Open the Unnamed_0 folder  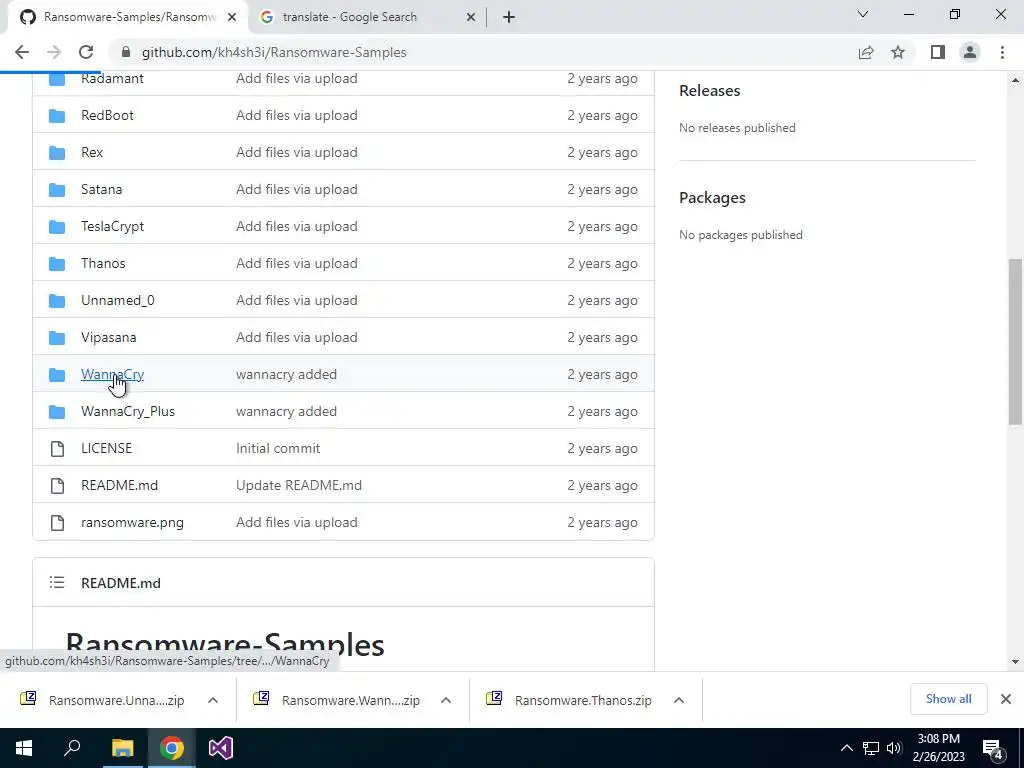pyautogui.click(x=118, y=300)
